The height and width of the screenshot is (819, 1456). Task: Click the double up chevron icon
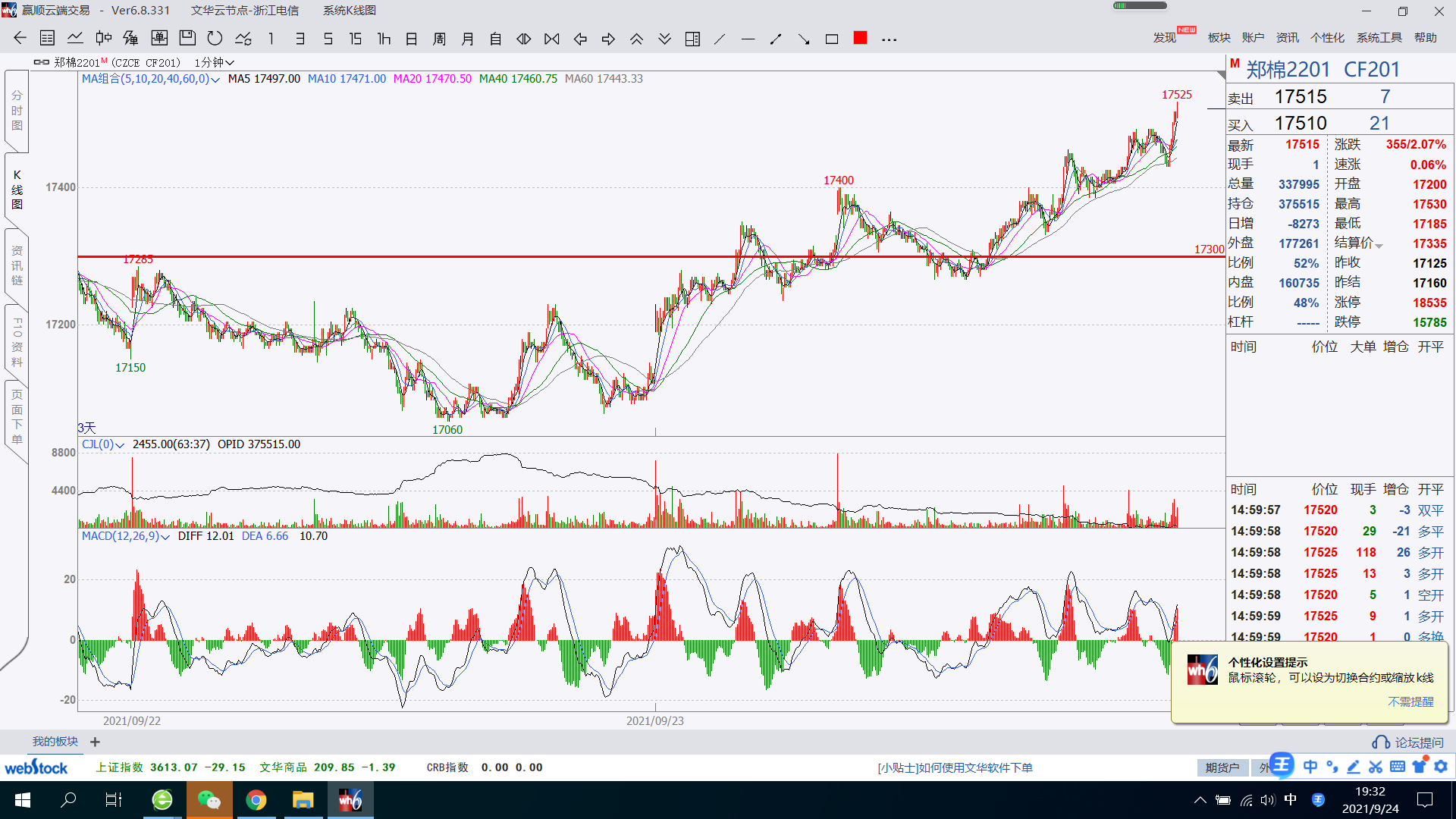[x=636, y=39]
